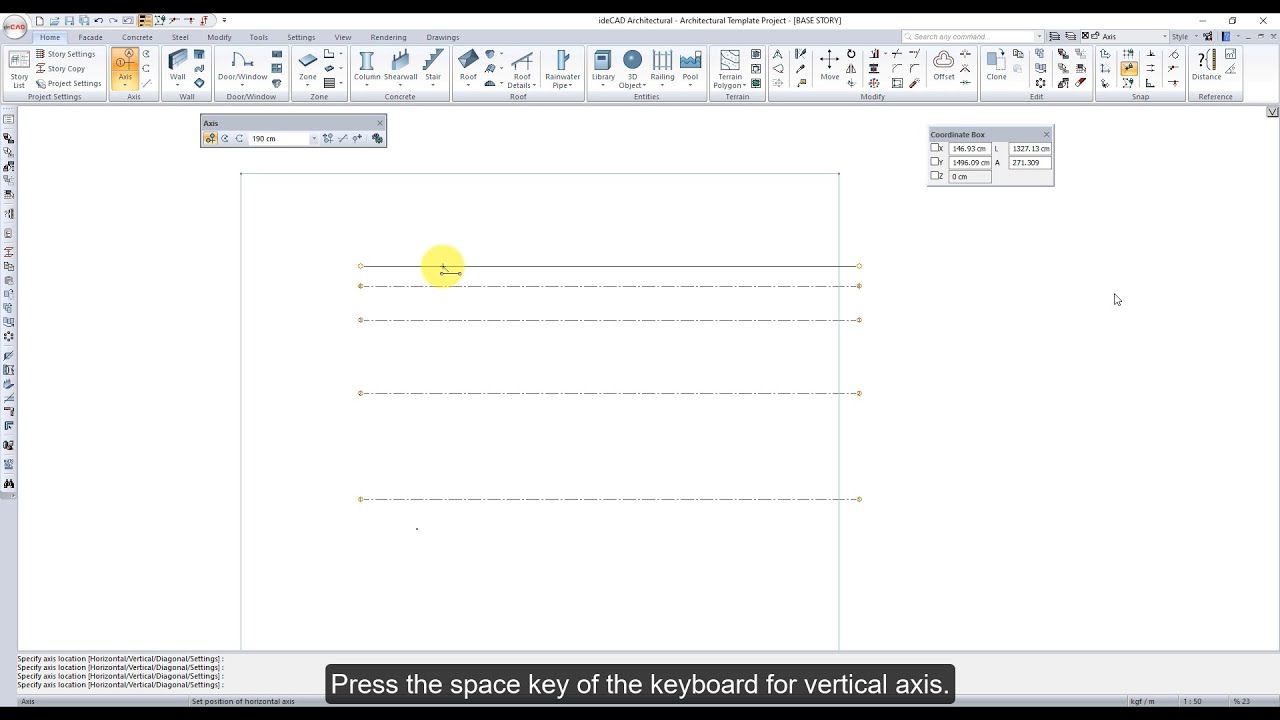Open the axis distance 190 cm dropdown
This screenshot has height=720, width=1280.
314,139
